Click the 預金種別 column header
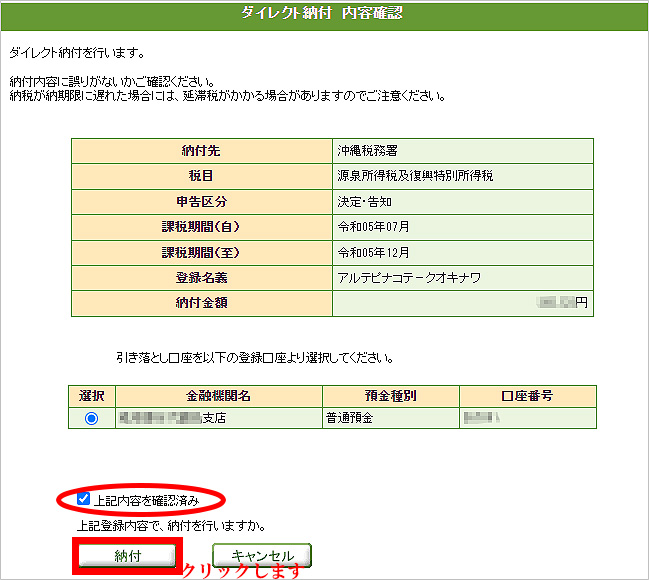649x580 pixels. coord(391,396)
